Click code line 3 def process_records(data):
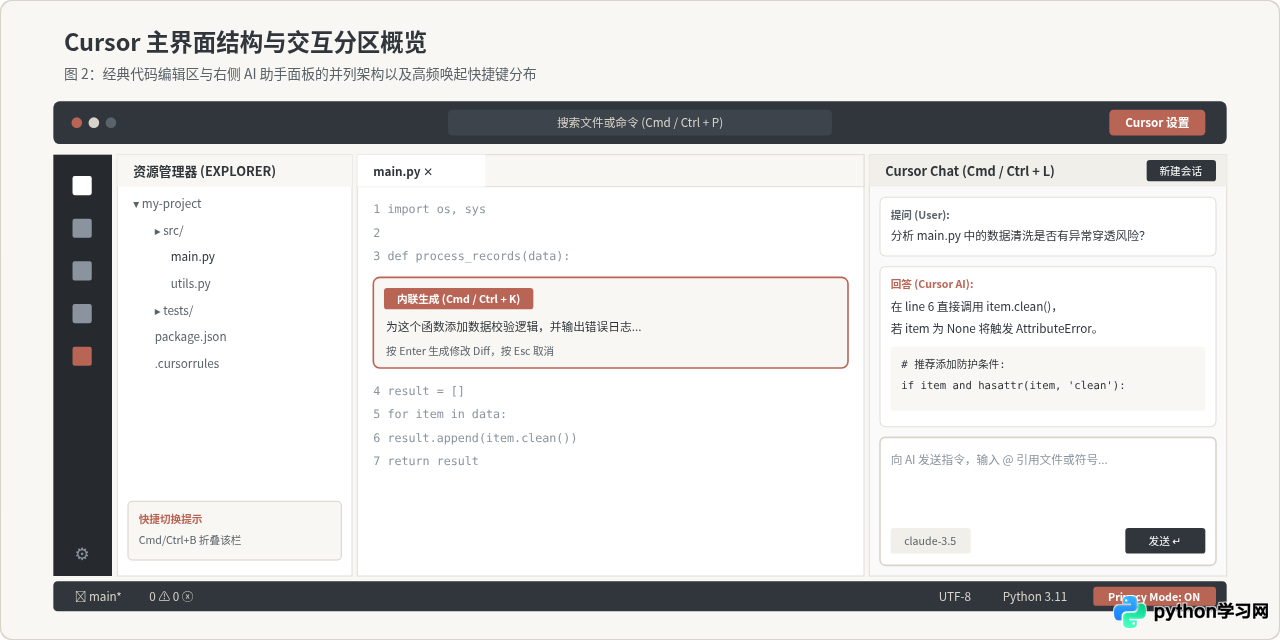The image size is (1280, 640). [x=471, y=256]
